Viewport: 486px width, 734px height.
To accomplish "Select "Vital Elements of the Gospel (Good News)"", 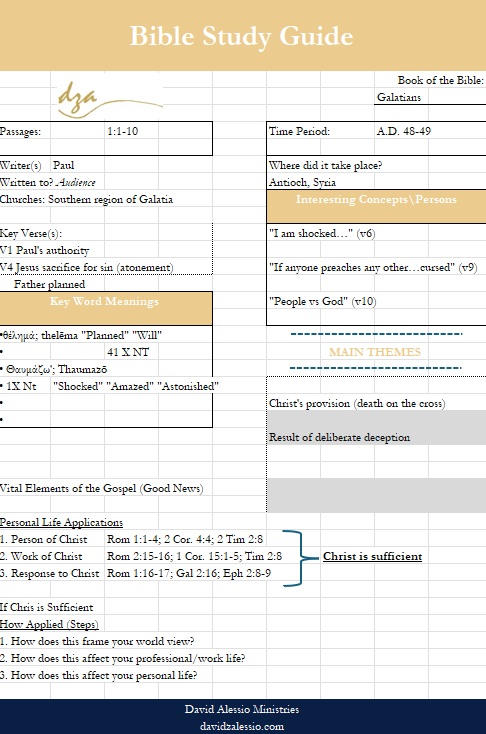I will pos(102,488).
